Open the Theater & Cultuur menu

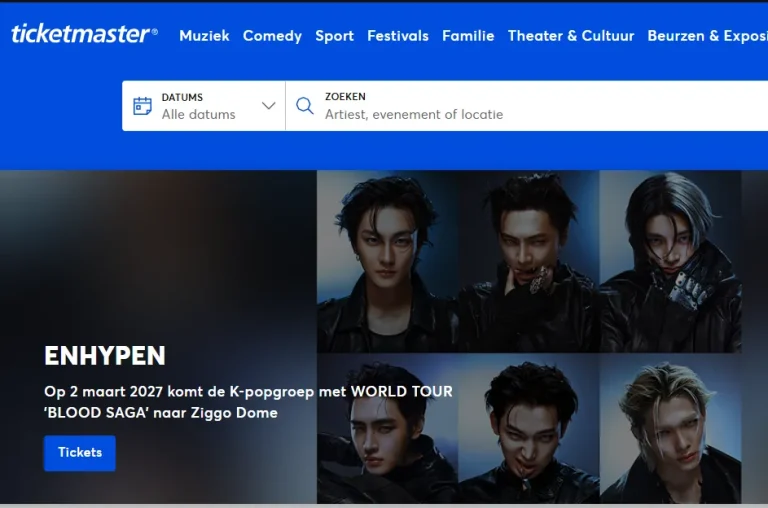point(571,36)
